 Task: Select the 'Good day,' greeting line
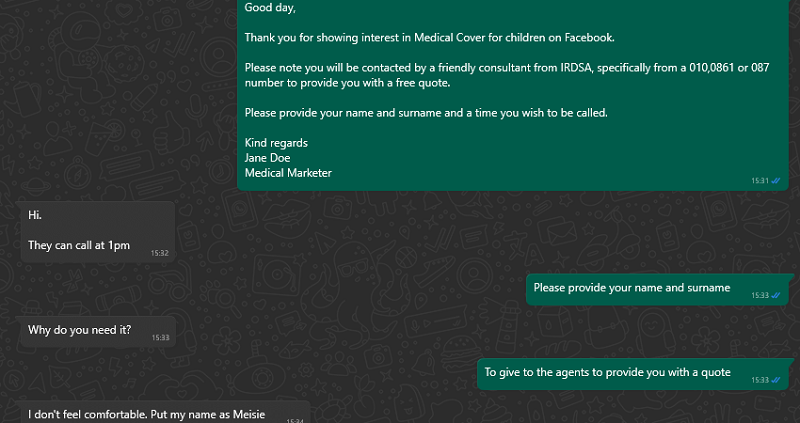click(x=270, y=8)
